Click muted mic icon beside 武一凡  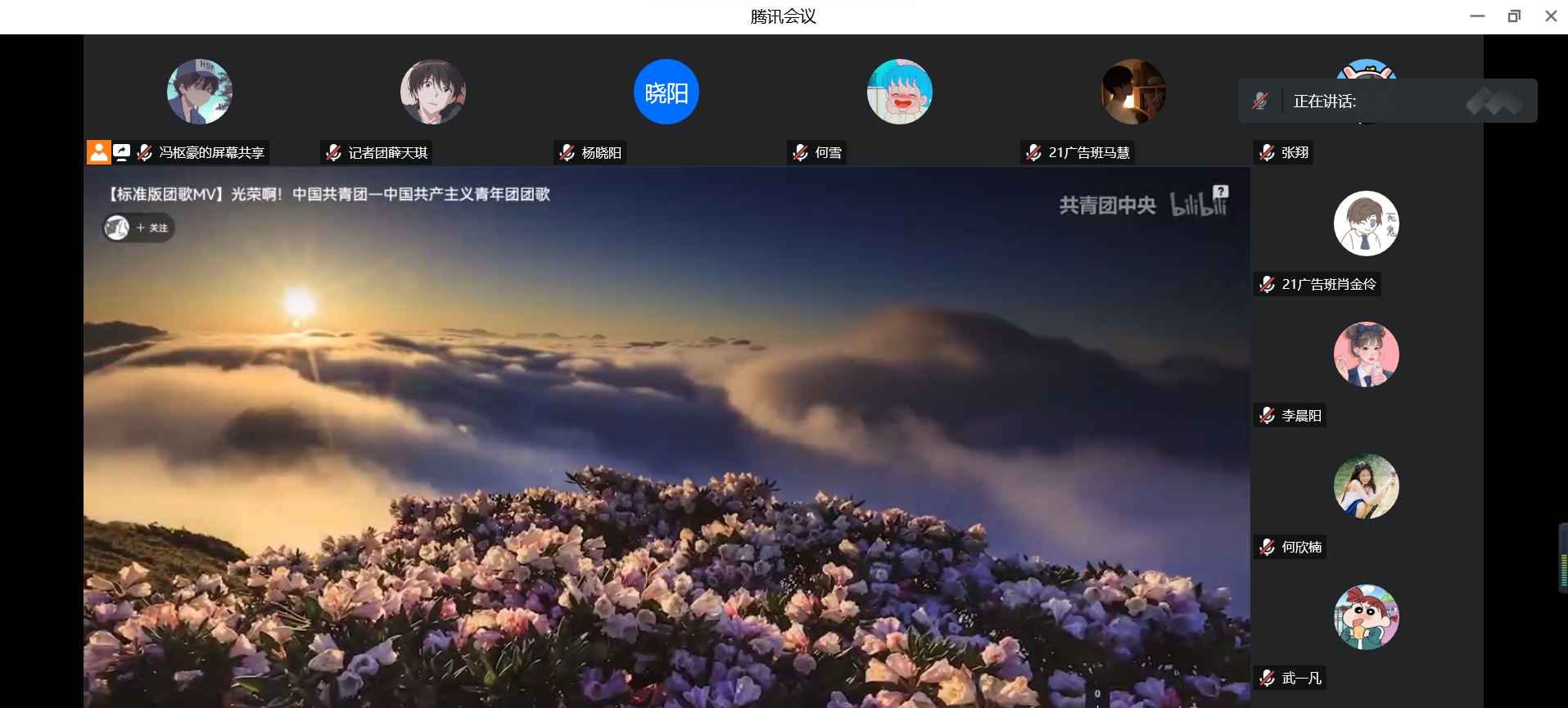point(1267,678)
